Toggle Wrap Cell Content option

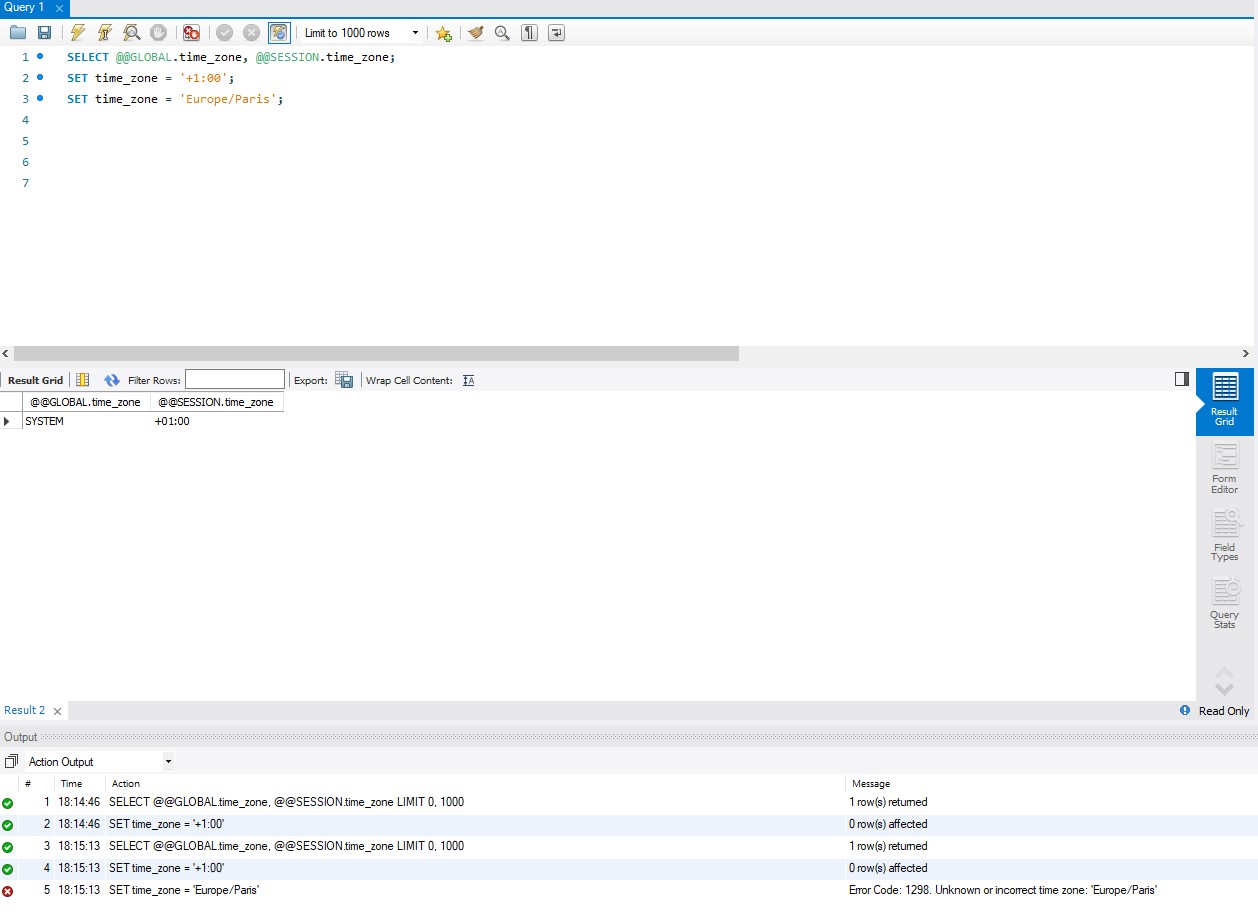click(x=468, y=380)
